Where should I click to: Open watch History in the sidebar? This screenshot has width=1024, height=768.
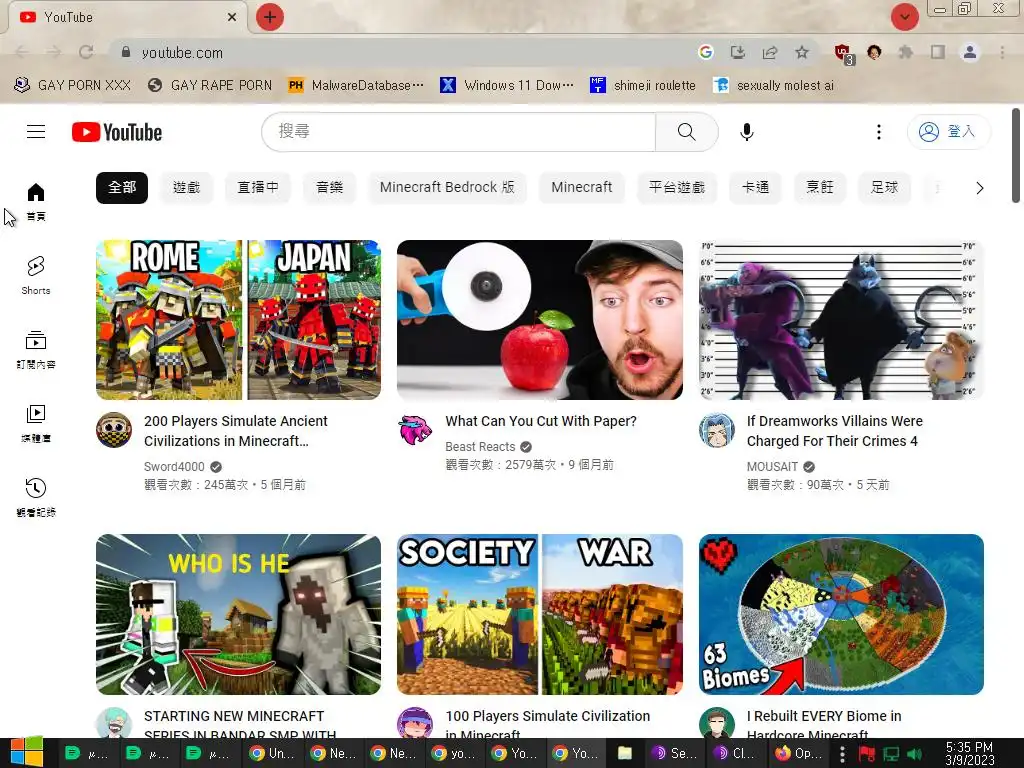pos(36,497)
